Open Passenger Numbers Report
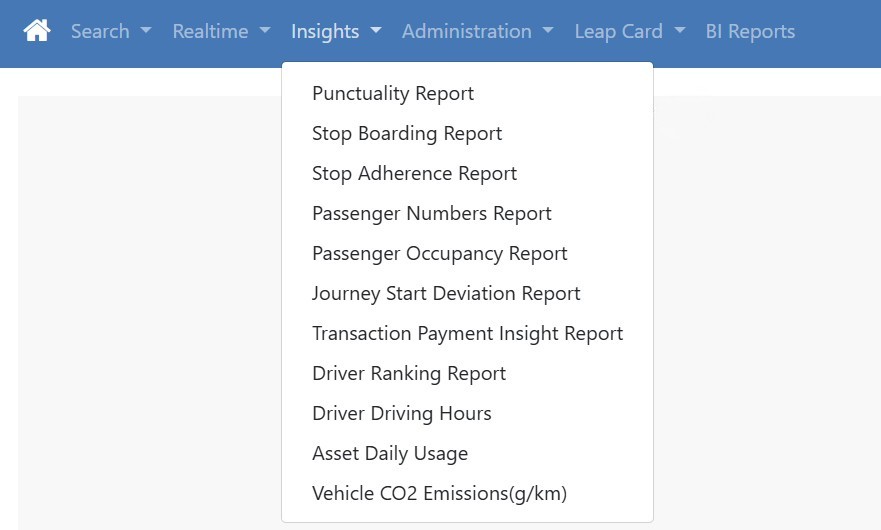This screenshot has height=530, width=881. (x=432, y=213)
